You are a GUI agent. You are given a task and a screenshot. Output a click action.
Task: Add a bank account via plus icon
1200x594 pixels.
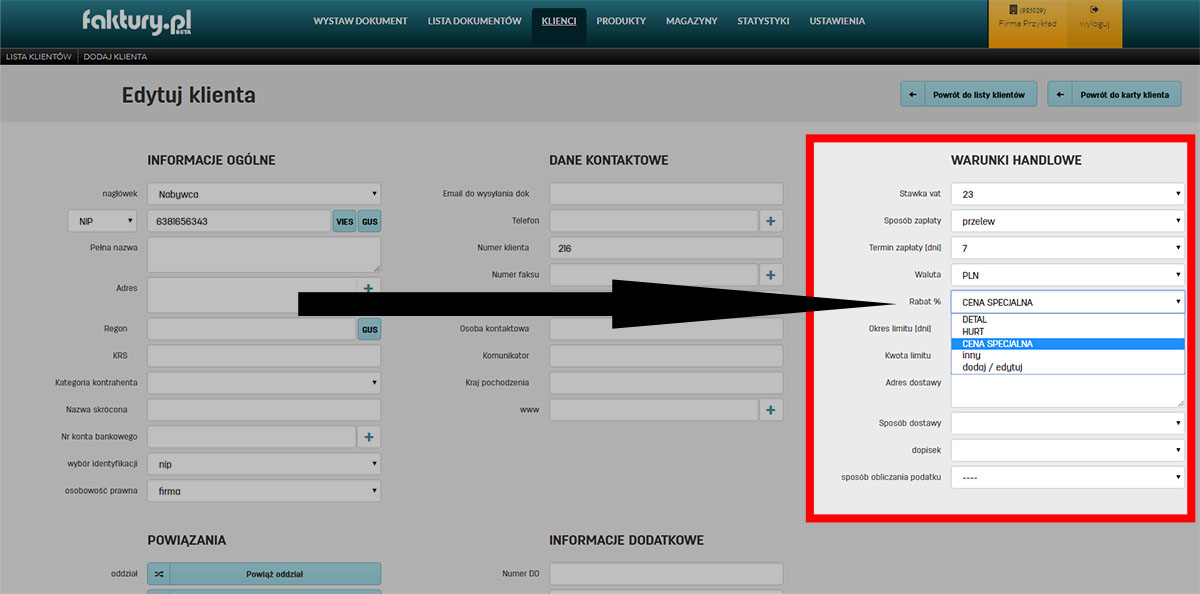pos(368,437)
